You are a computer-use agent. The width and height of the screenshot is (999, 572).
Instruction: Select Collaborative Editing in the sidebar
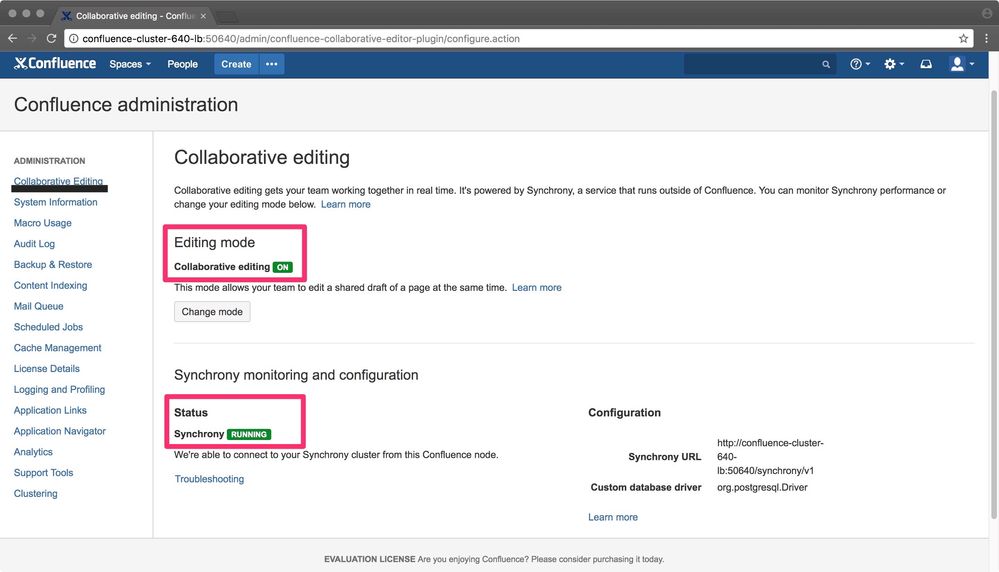(58, 181)
